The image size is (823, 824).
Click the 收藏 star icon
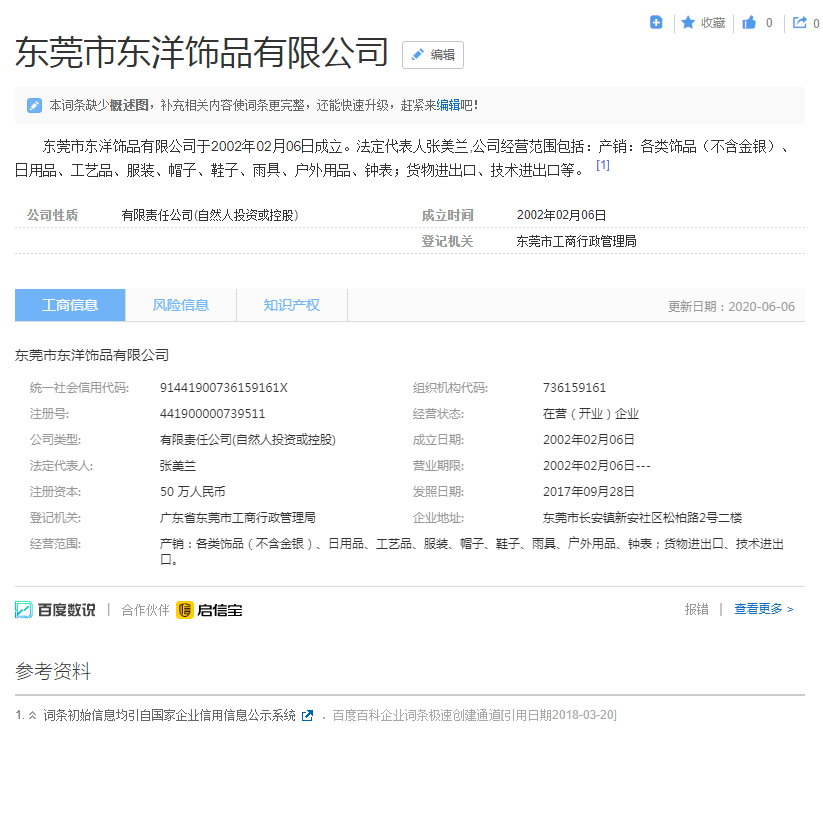point(688,22)
